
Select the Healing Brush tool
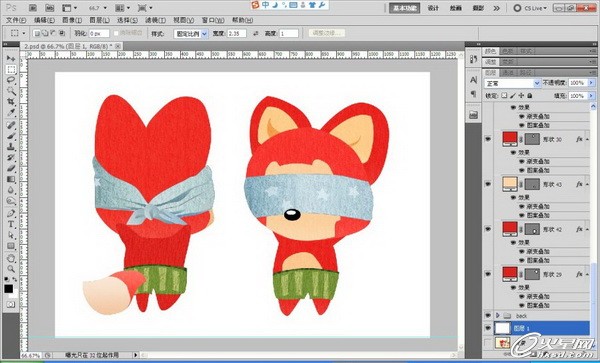11,125
